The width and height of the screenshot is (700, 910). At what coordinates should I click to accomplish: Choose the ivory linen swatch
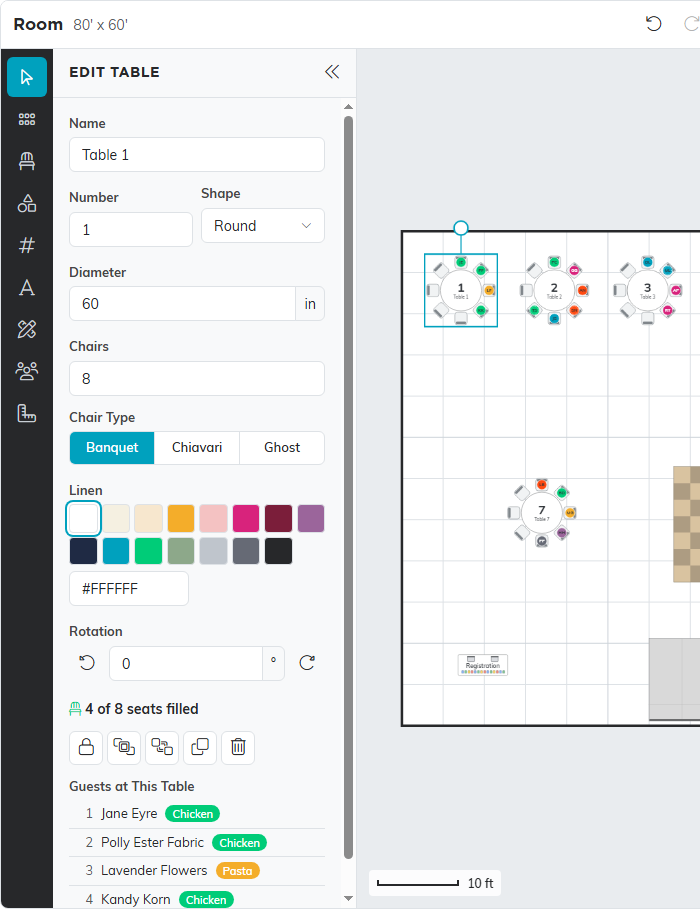[116, 518]
